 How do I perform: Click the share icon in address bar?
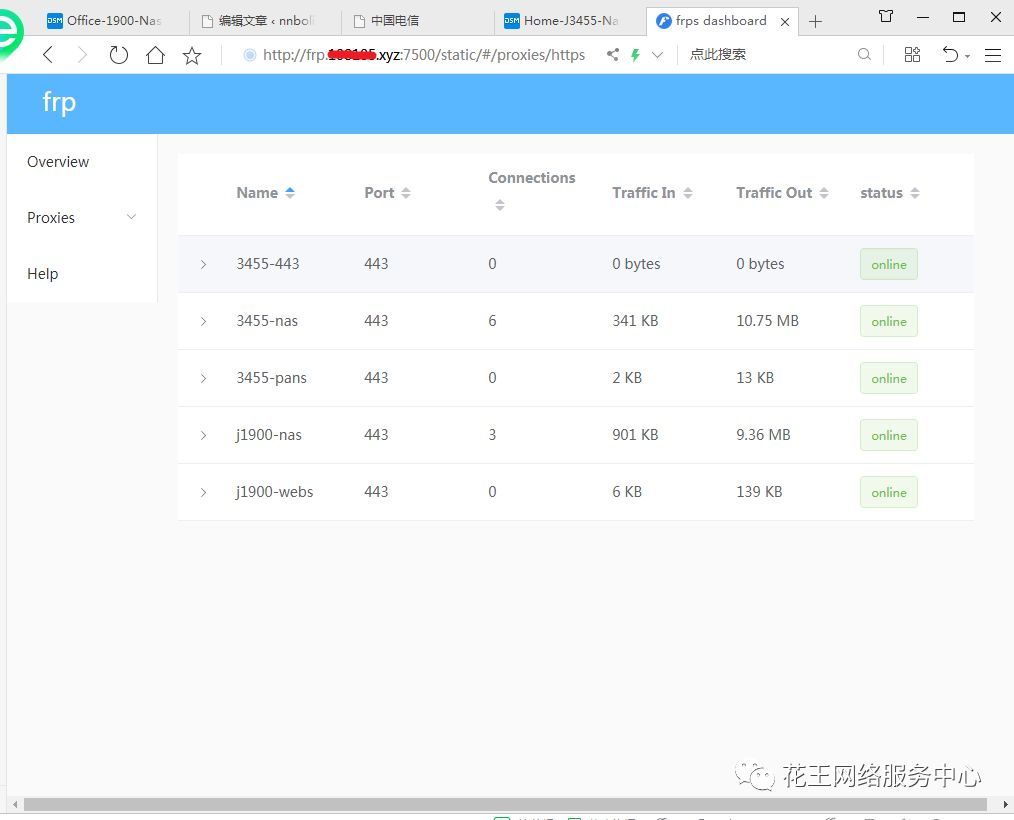pyautogui.click(x=613, y=55)
